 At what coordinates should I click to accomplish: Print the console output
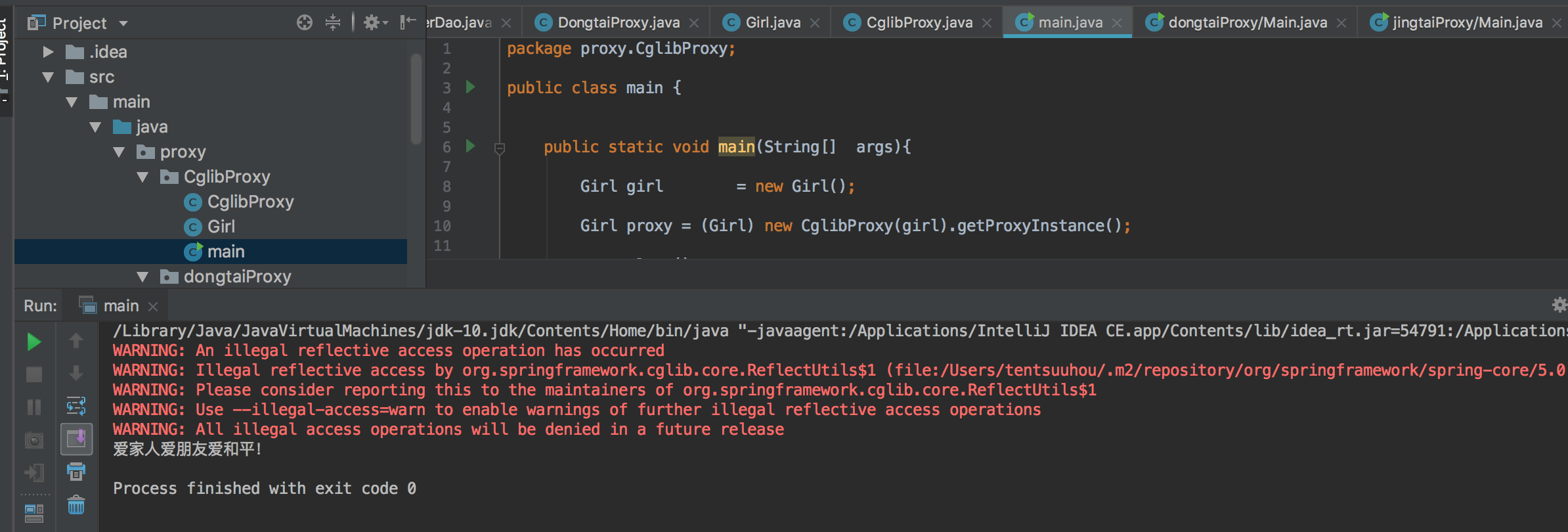pyautogui.click(x=76, y=472)
